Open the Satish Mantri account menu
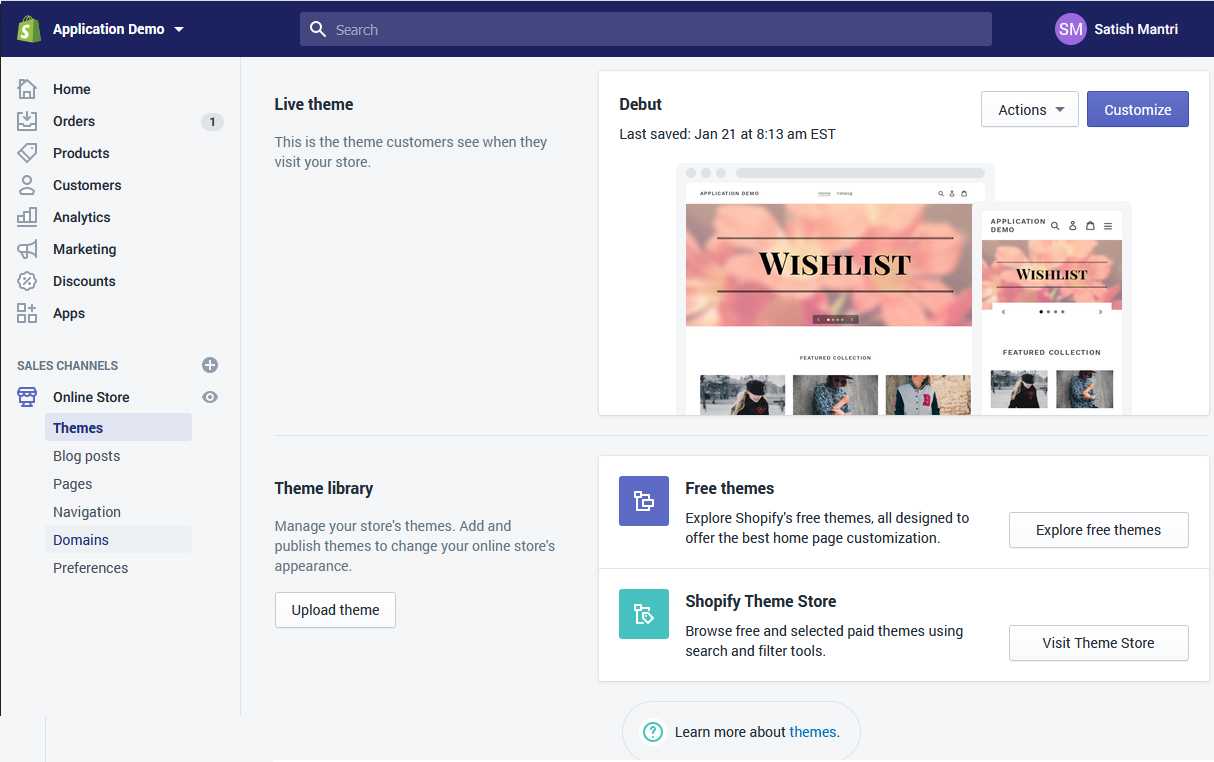 pyautogui.click(x=1117, y=29)
